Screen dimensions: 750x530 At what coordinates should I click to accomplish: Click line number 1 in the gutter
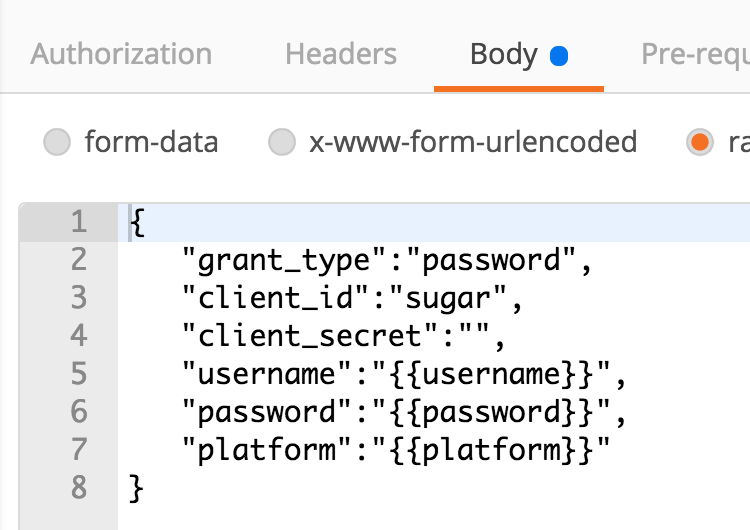pyautogui.click(x=78, y=222)
